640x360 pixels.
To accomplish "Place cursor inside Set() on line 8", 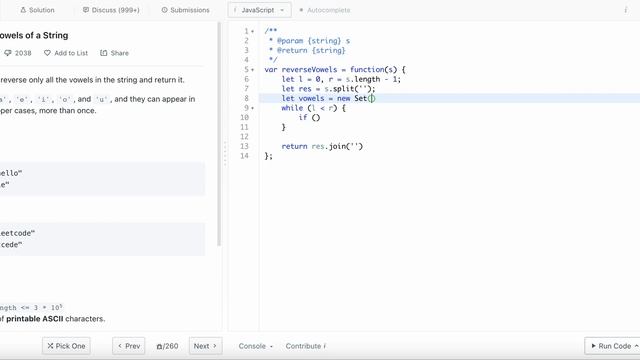I will [x=372, y=98].
